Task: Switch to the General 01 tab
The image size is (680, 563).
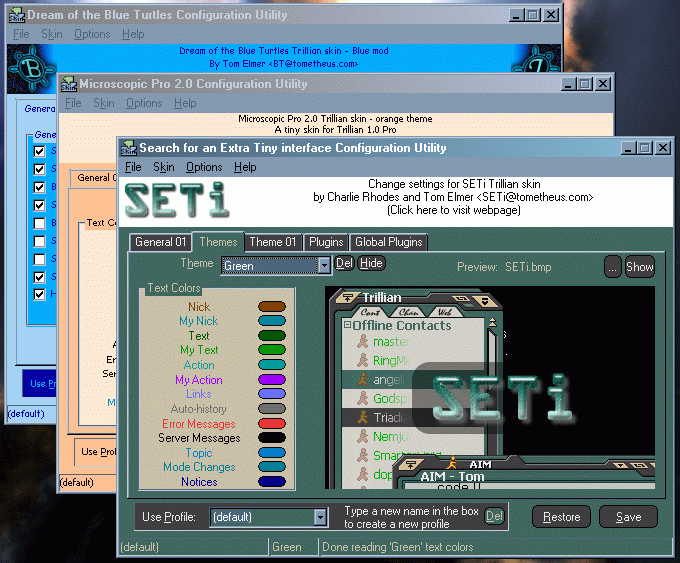Action: (160, 242)
